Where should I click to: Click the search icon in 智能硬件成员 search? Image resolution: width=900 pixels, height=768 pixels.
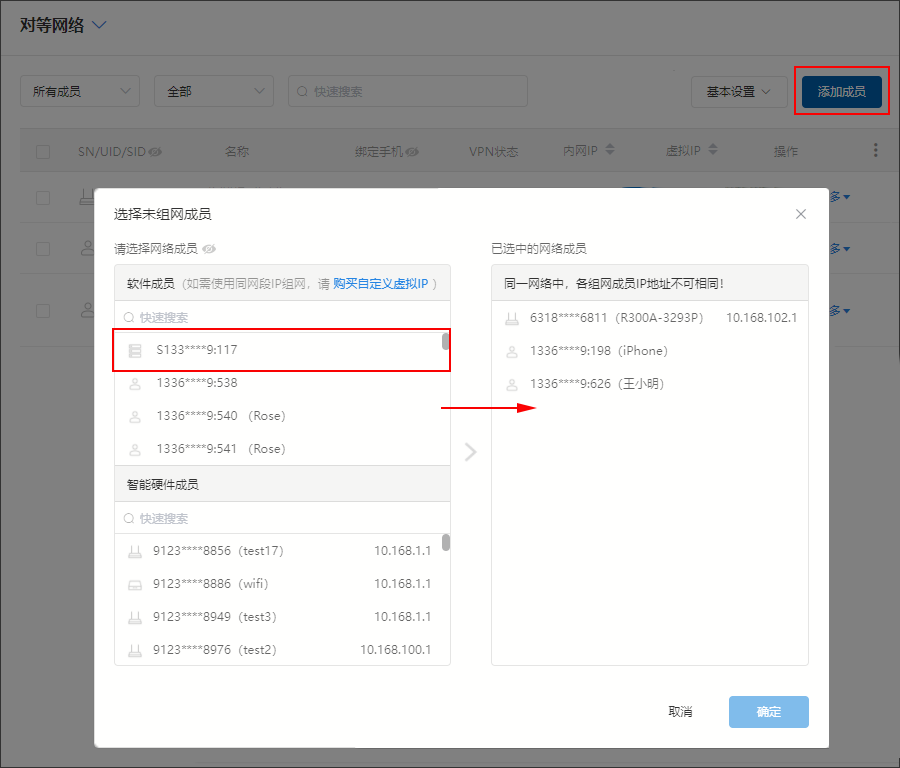click(129, 518)
